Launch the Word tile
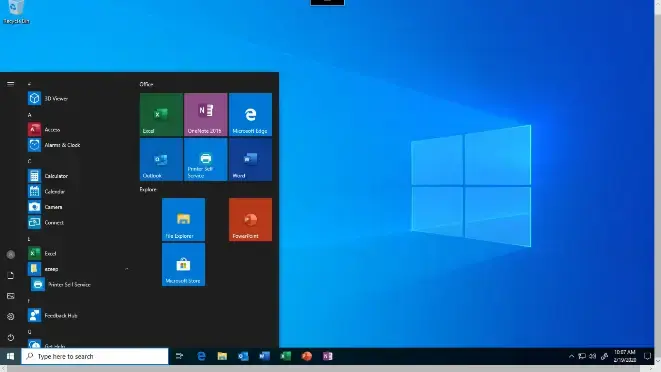 250,159
